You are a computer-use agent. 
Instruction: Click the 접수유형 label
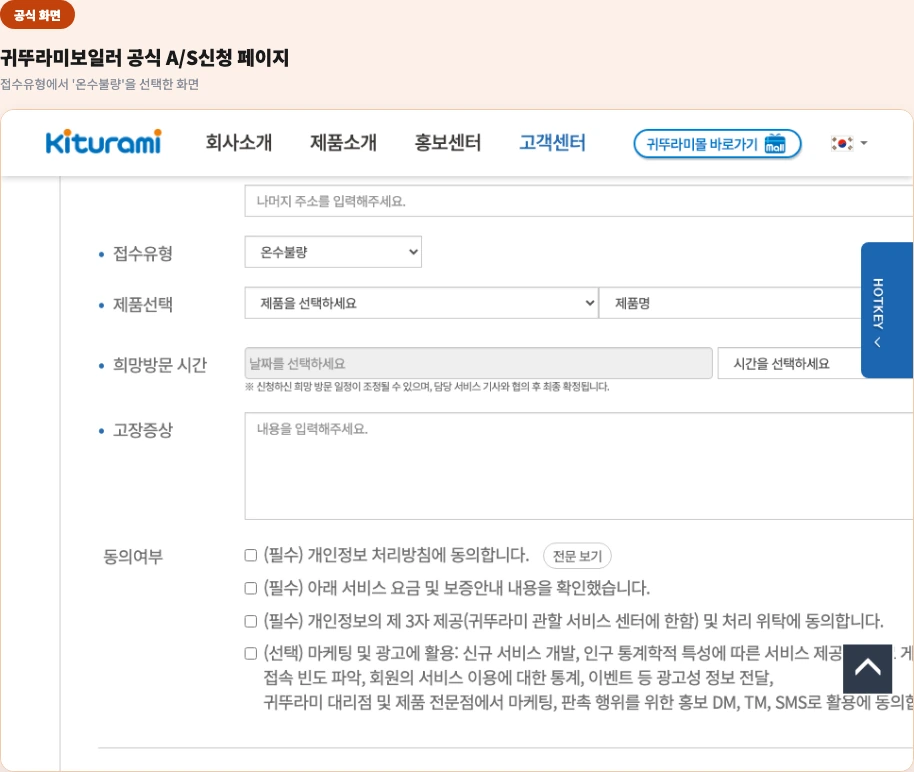143,253
